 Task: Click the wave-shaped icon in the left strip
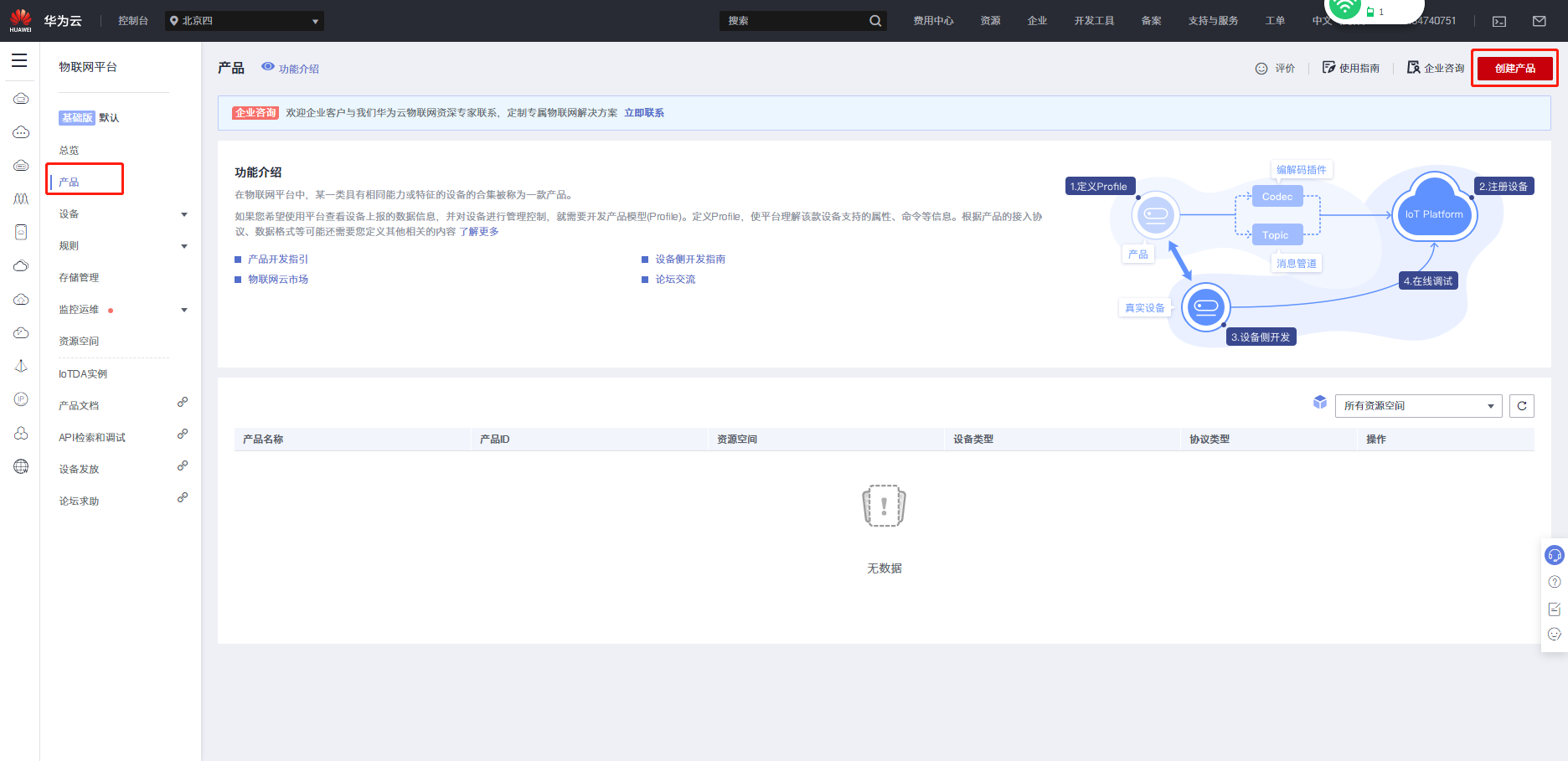(x=21, y=198)
